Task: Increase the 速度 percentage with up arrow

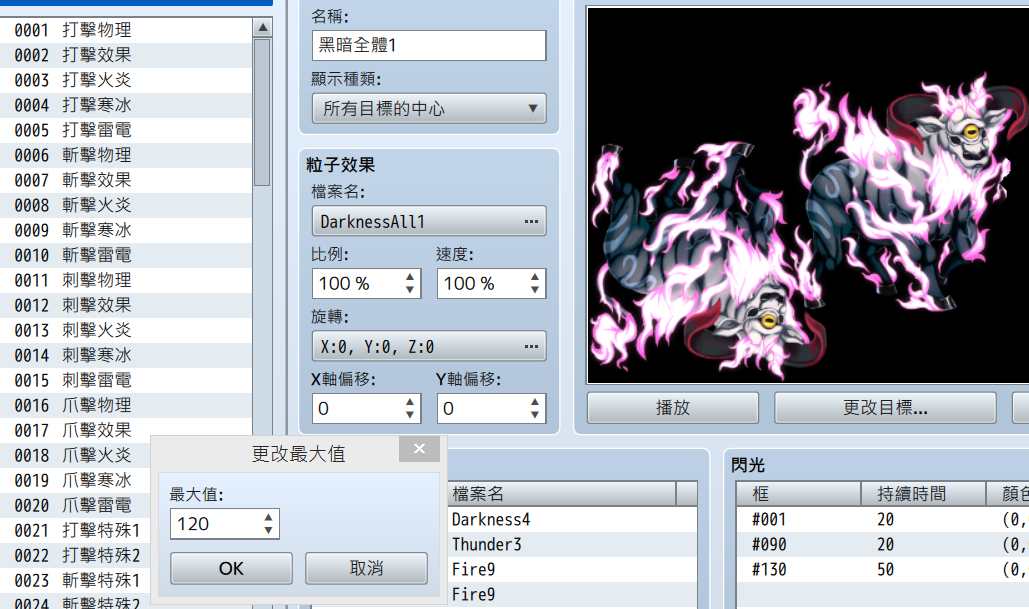Action: click(535, 277)
